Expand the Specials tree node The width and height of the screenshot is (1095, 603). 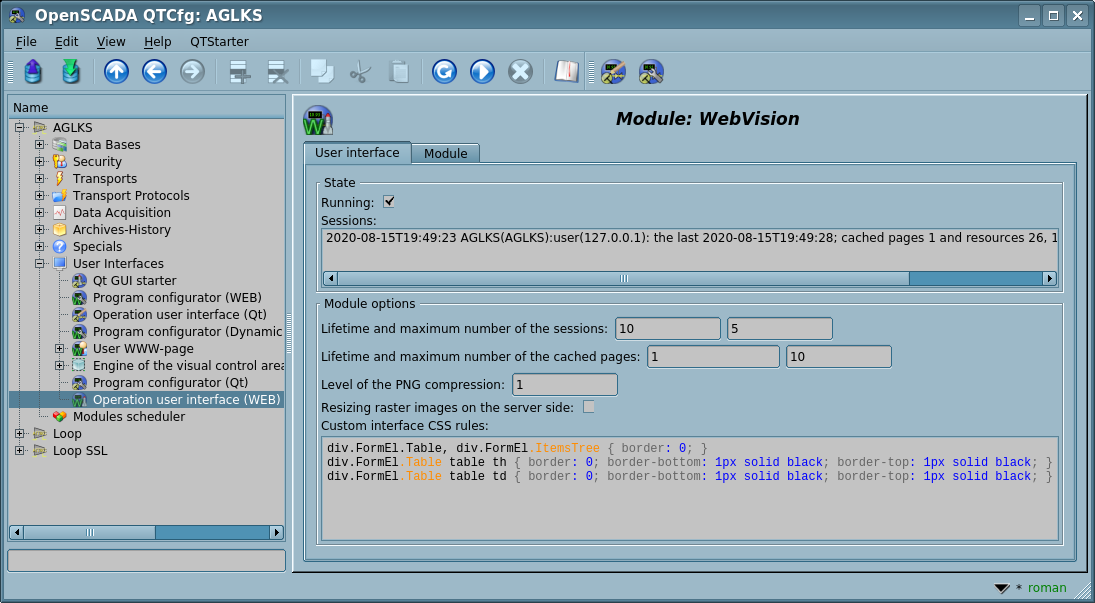pyautogui.click(x=40, y=247)
